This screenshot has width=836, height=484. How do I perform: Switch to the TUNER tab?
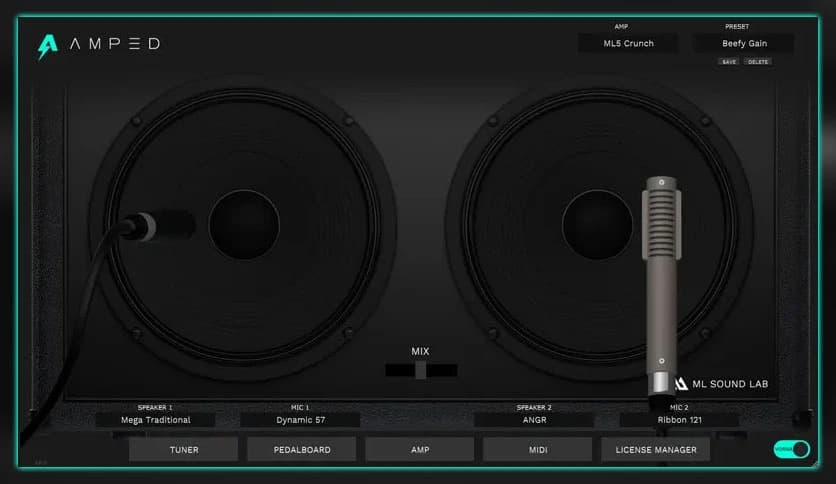click(x=184, y=450)
